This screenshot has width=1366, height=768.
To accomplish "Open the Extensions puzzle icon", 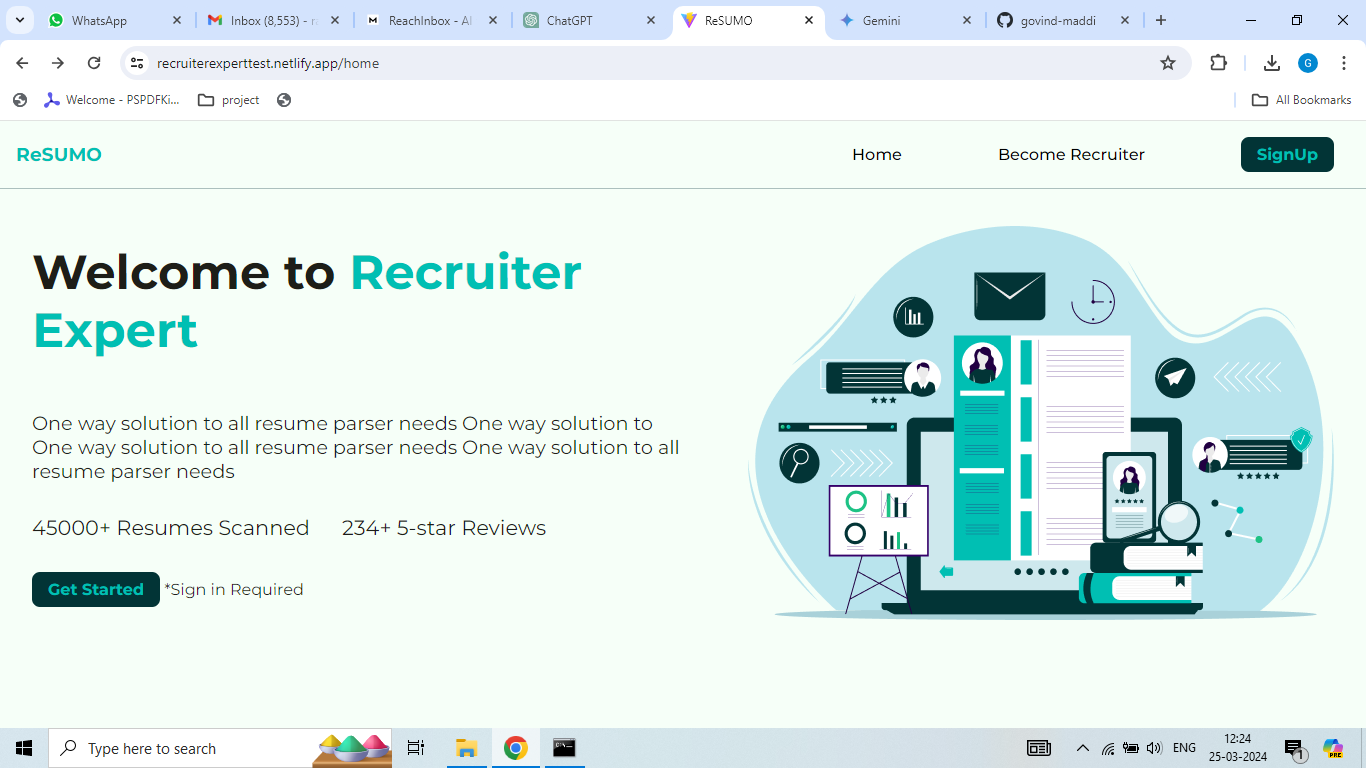I will [x=1218, y=63].
